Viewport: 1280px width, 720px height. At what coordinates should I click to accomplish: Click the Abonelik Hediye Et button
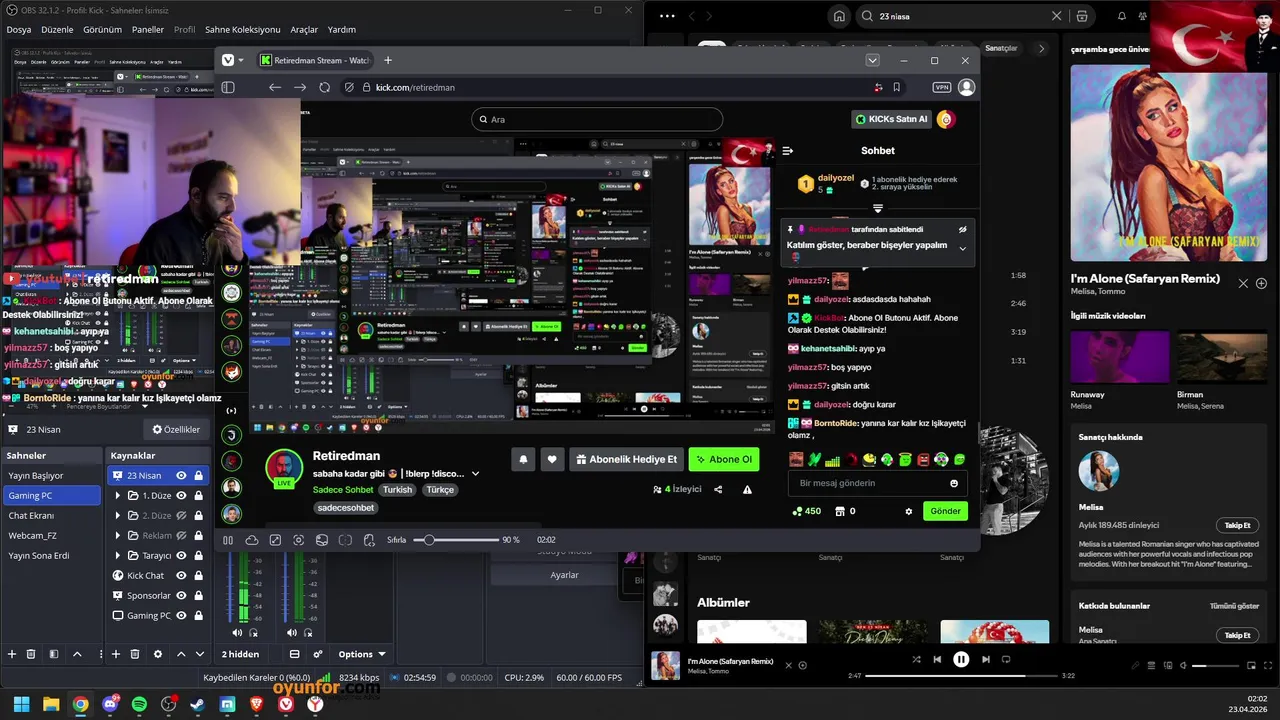click(x=625, y=459)
